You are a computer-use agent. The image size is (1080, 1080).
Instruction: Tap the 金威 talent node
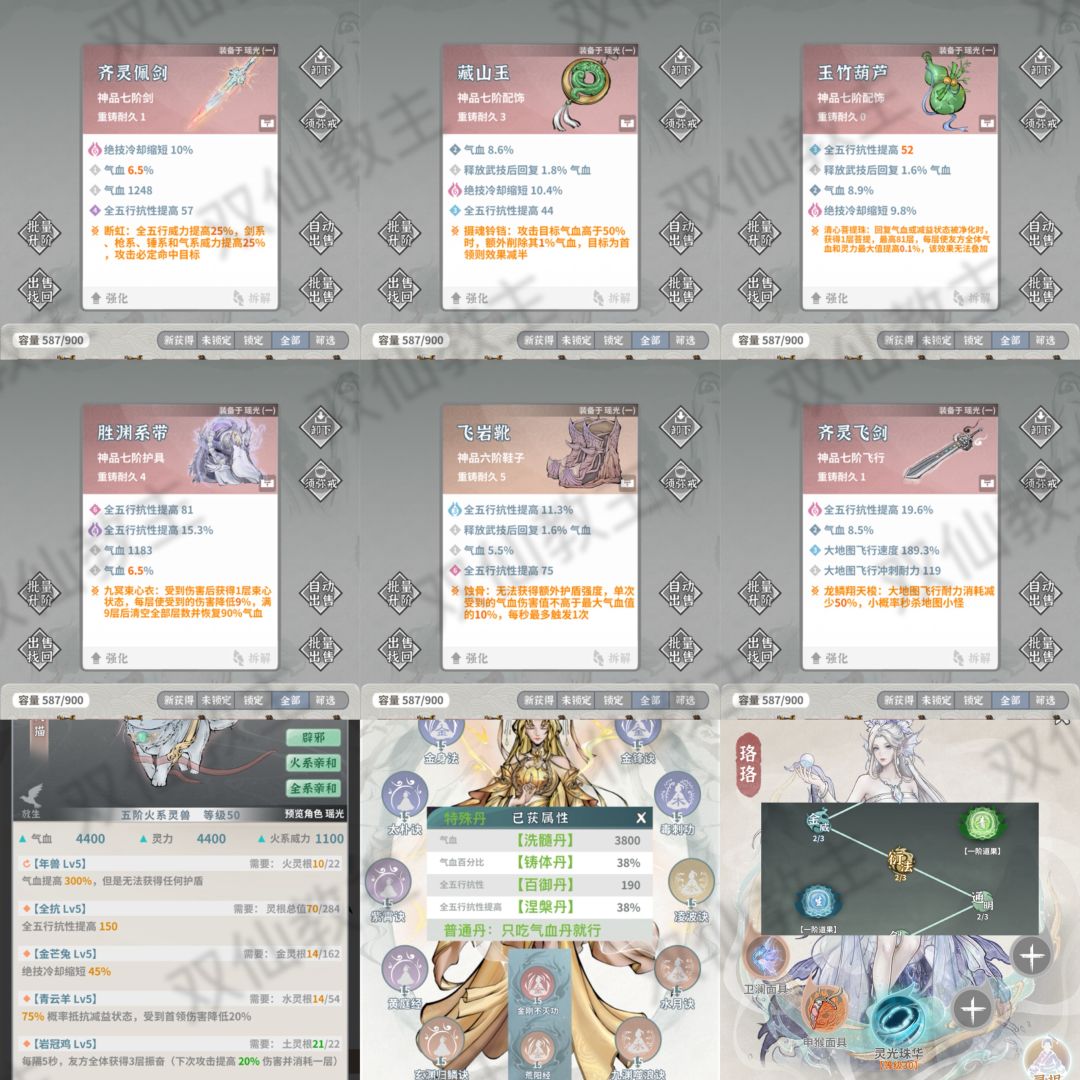point(818,823)
